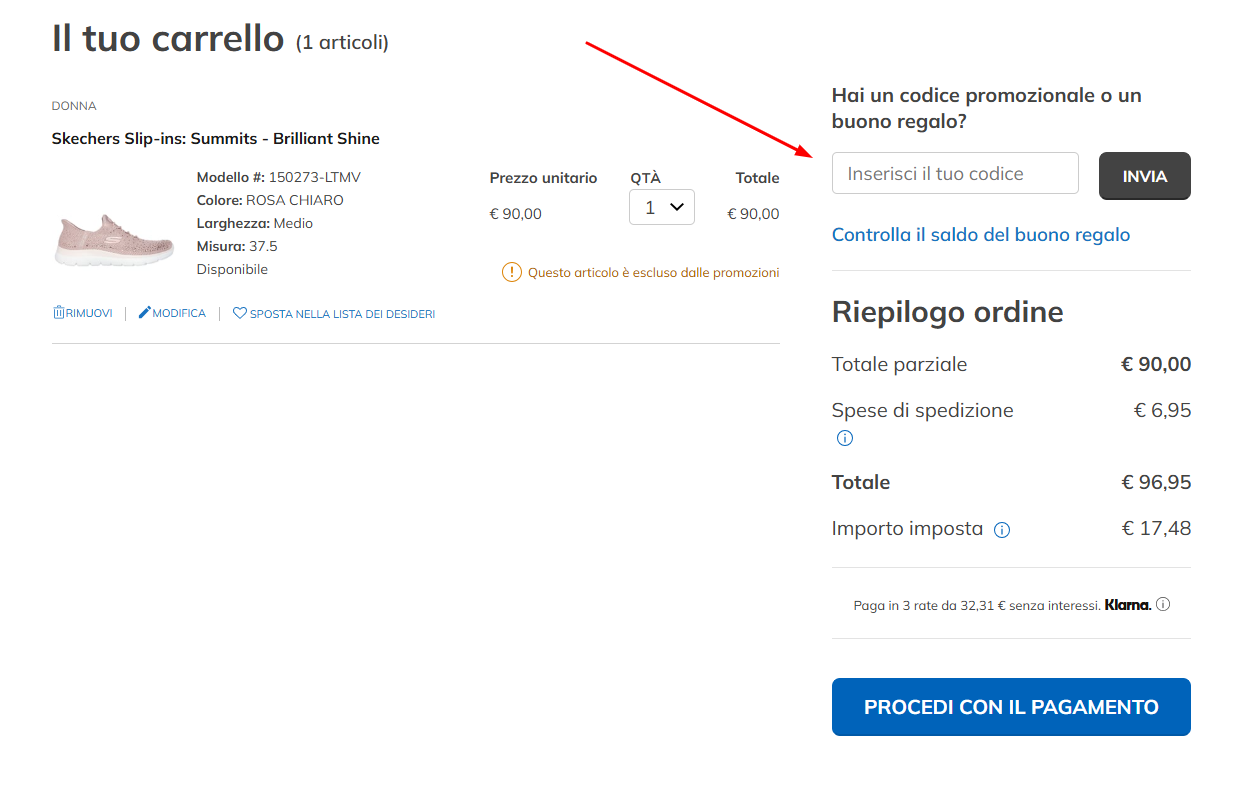Click the heart icon beside wishlist option
Viewport: 1255px width, 793px height.
[238, 313]
